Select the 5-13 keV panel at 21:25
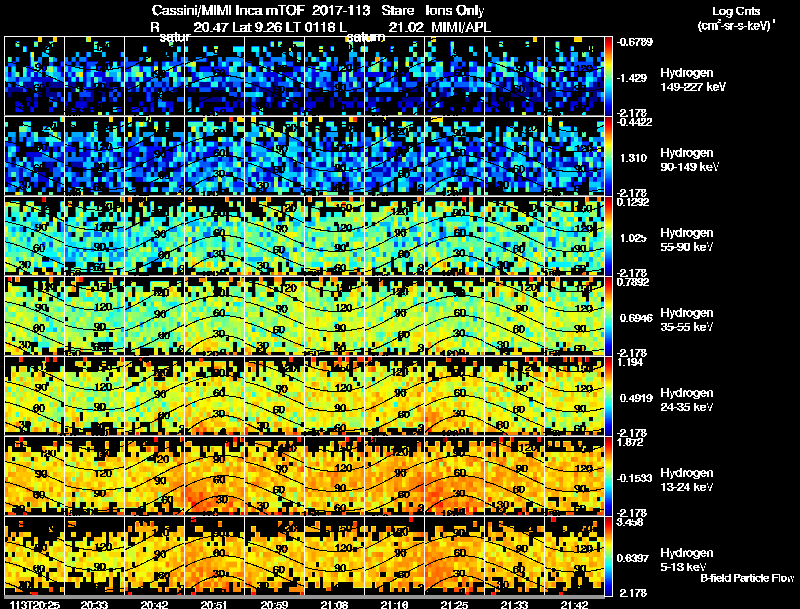 (x=454, y=556)
